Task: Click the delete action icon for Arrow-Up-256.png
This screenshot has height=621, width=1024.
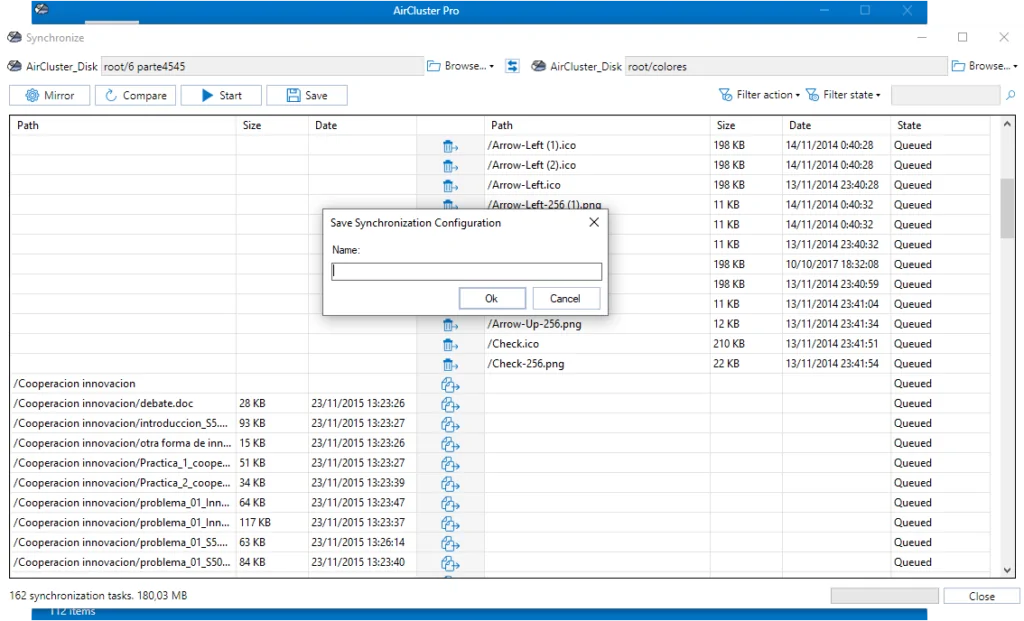Action: (450, 325)
